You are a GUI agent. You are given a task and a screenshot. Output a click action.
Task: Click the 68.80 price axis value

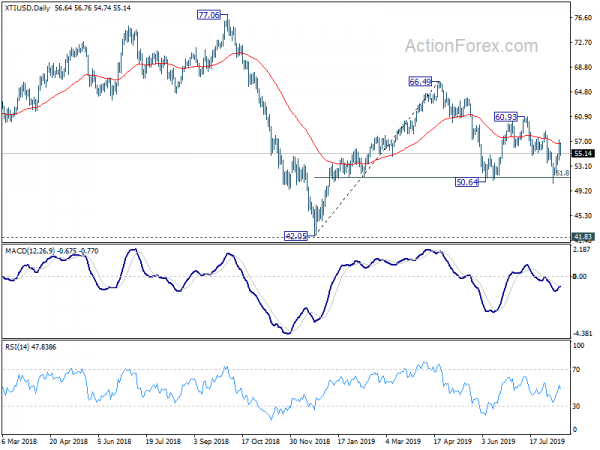[583, 67]
